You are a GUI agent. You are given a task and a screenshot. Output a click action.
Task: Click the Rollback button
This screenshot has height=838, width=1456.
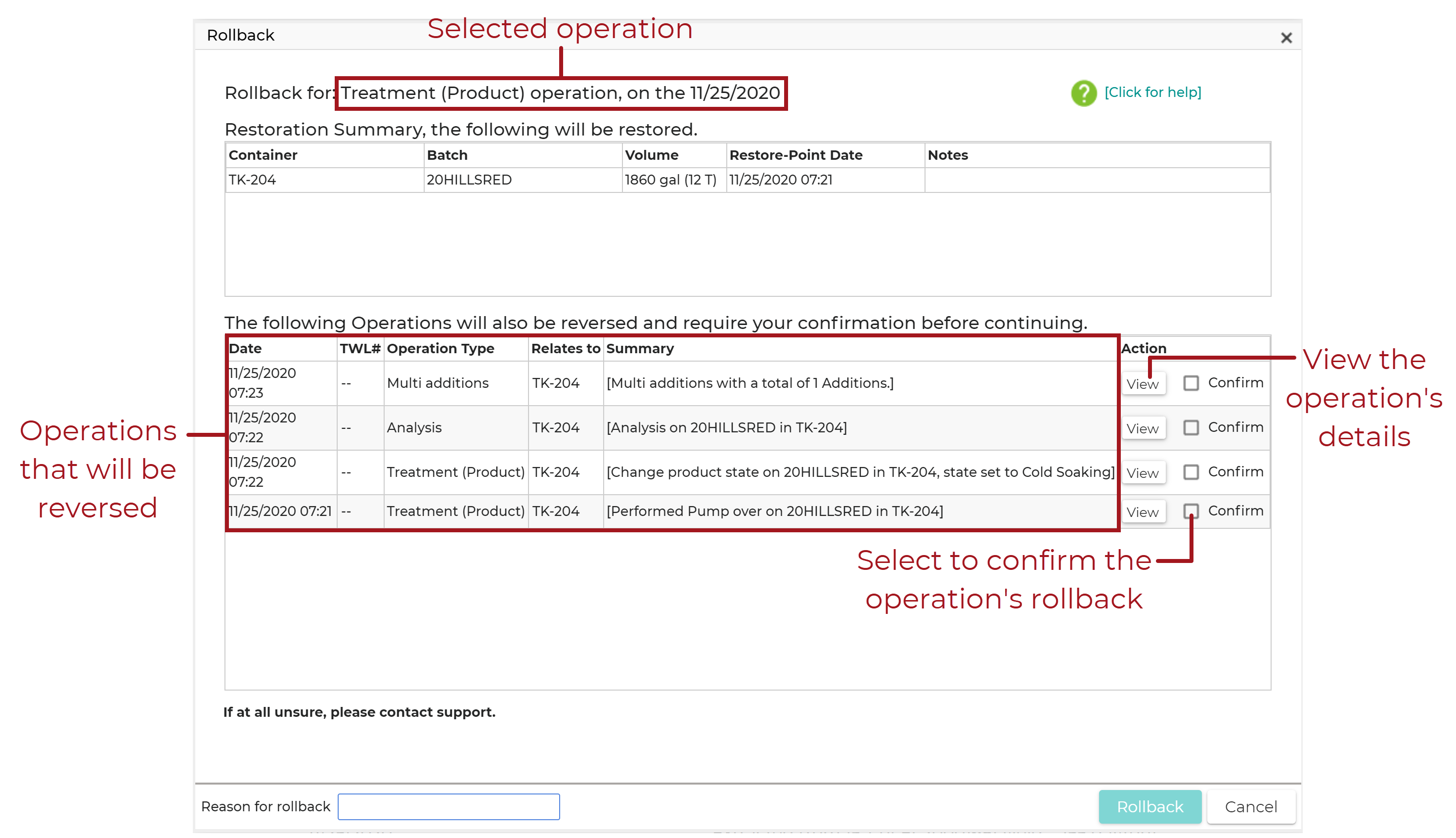point(1149,806)
